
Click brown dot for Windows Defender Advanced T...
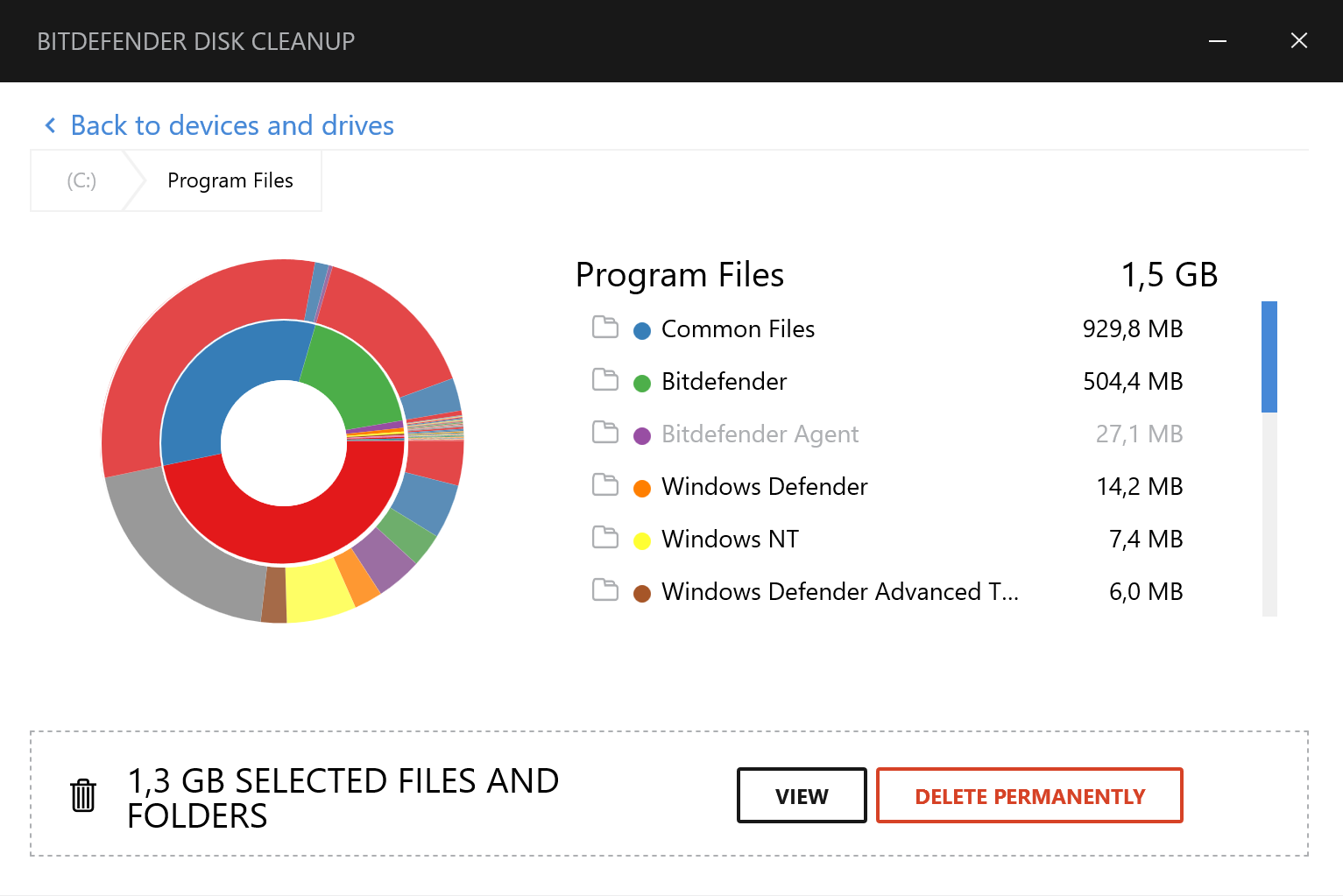[x=642, y=593]
